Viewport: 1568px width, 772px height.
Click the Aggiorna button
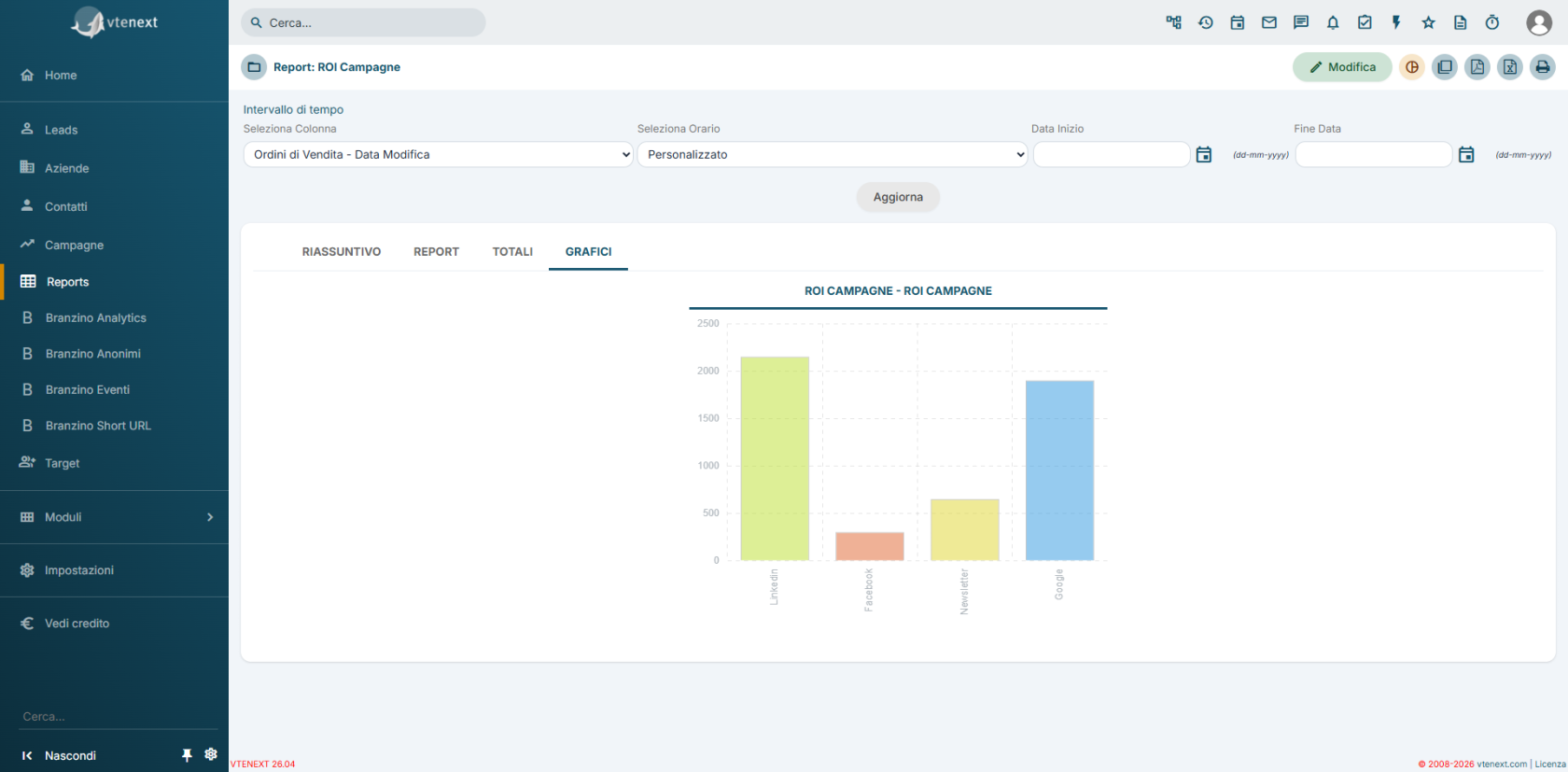click(x=898, y=197)
